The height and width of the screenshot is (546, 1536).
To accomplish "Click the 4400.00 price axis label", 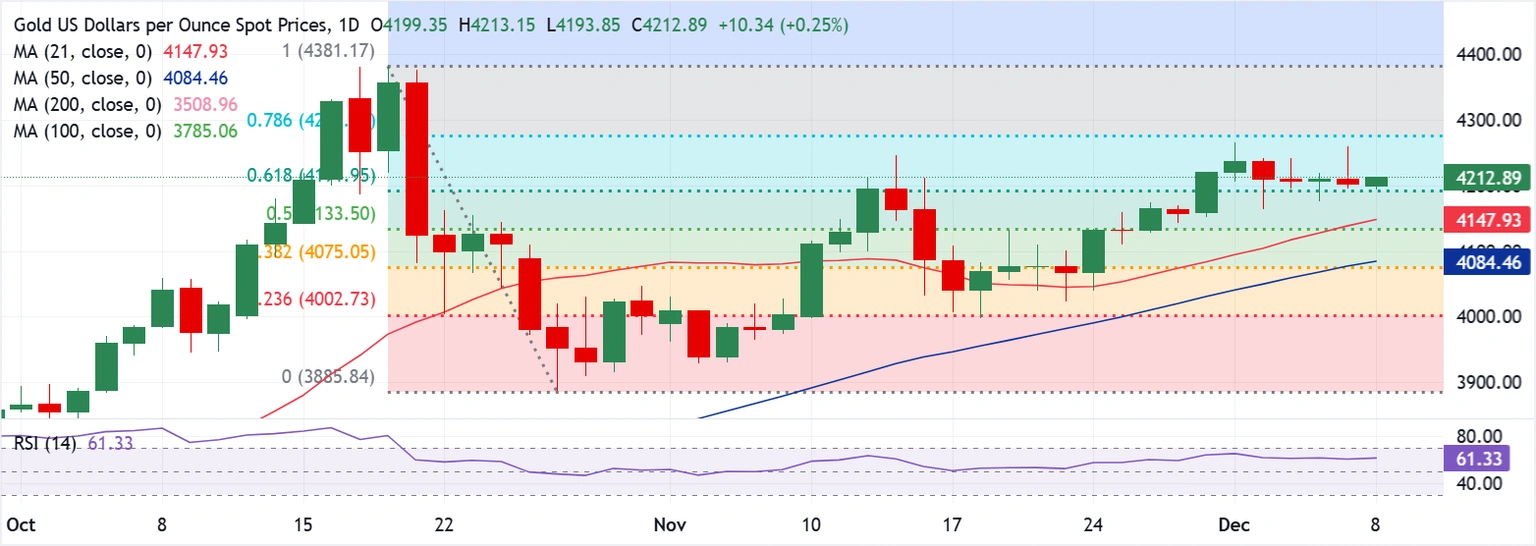I will (x=1484, y=54).
